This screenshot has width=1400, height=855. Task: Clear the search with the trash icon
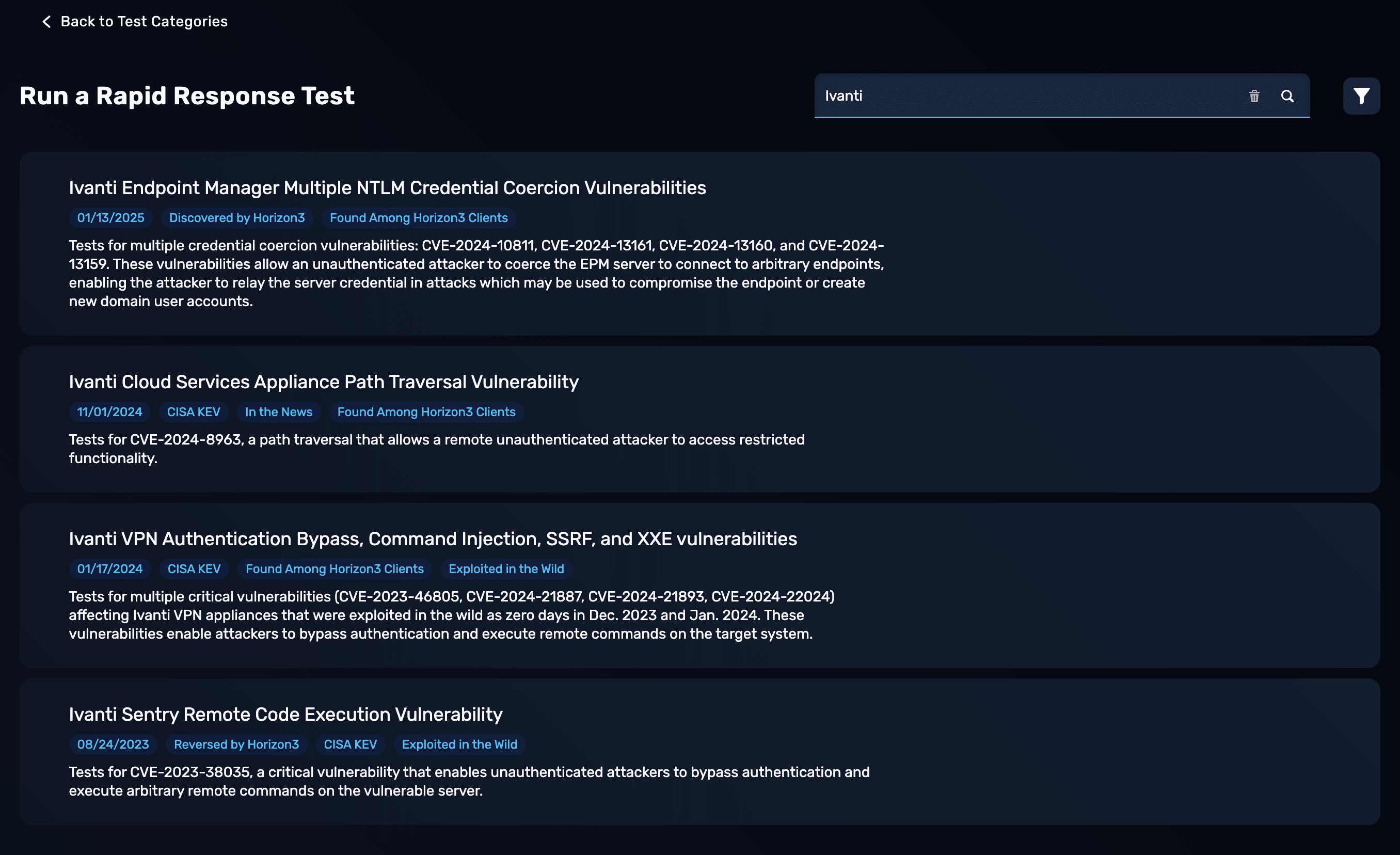point(1254,96)
